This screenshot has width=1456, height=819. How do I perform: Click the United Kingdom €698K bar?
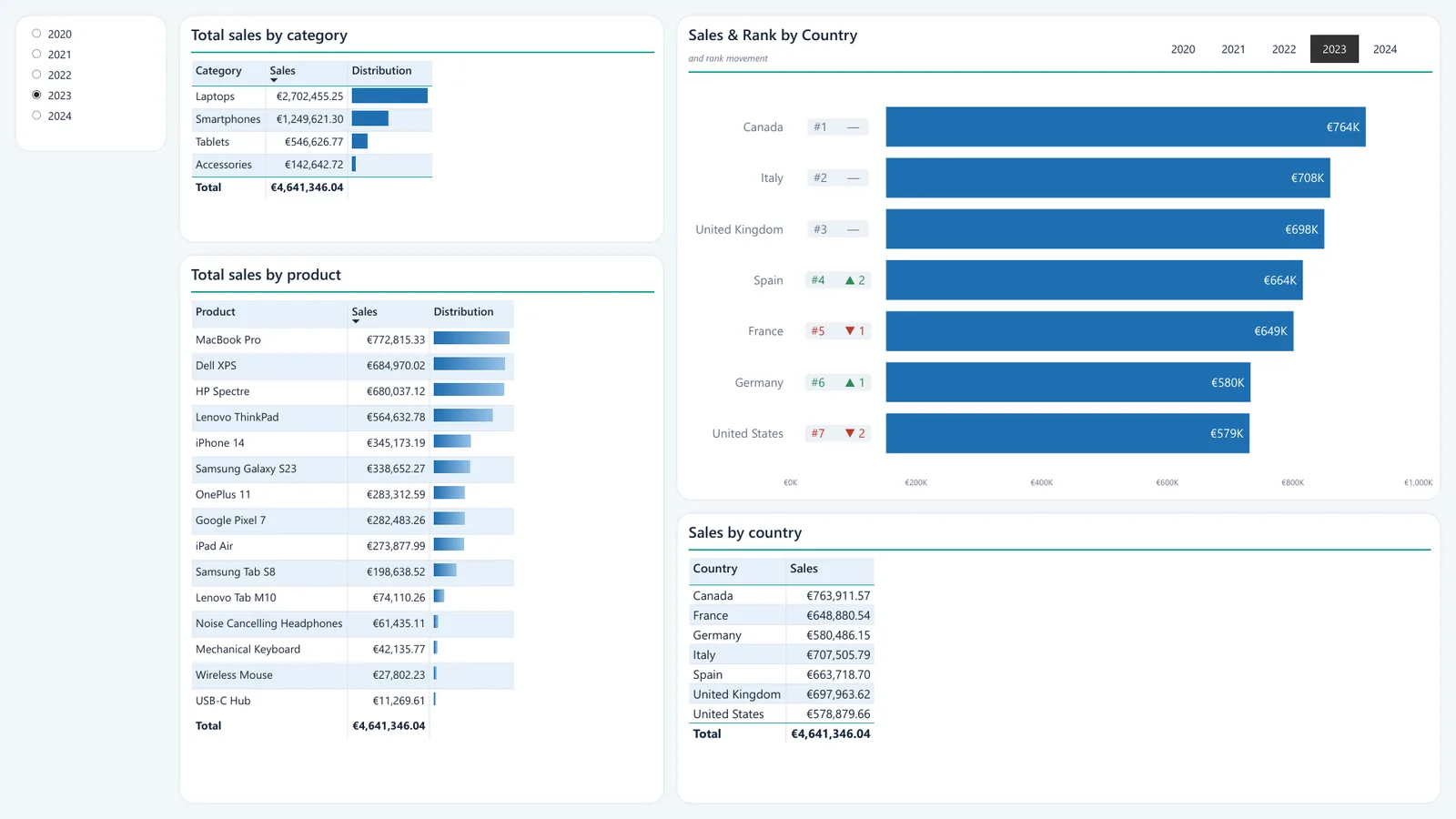[1105, 229]
